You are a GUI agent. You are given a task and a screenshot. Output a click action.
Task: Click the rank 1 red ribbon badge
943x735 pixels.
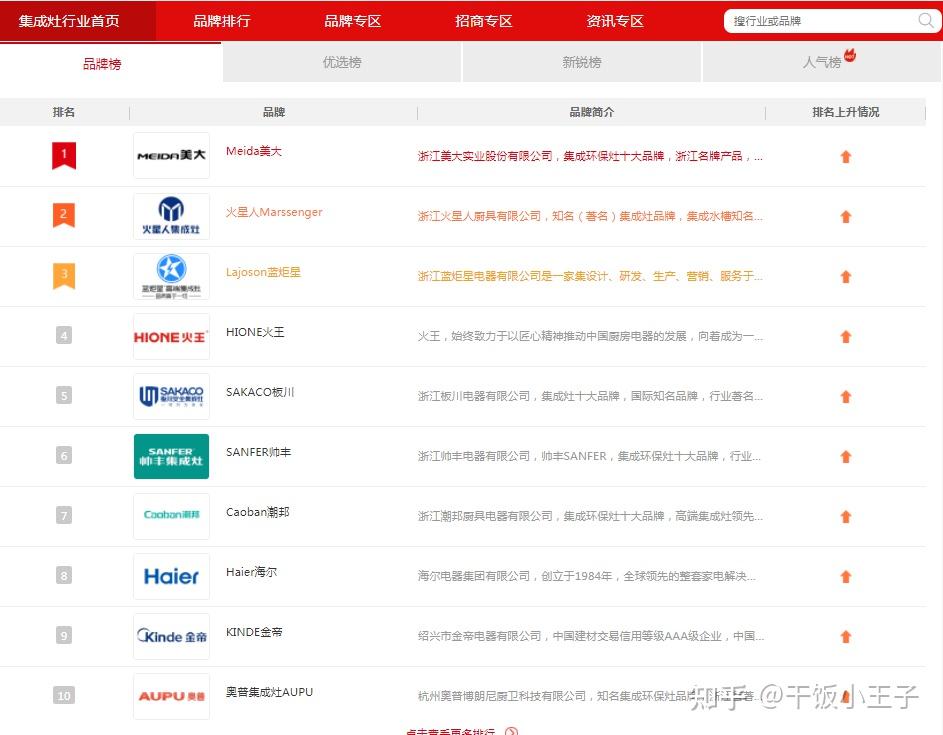(64, 155)
